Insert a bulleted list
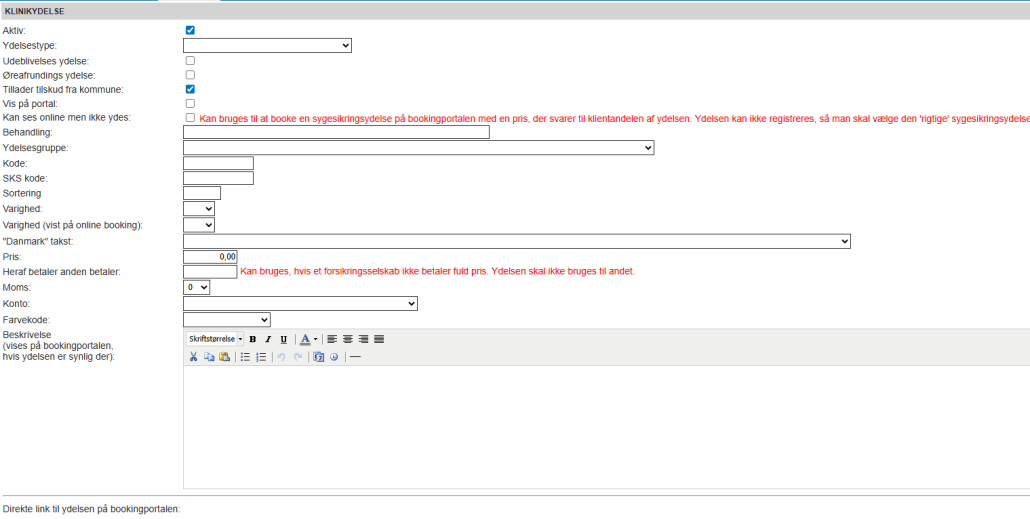The image size is (1030, 519). point(245,356)
